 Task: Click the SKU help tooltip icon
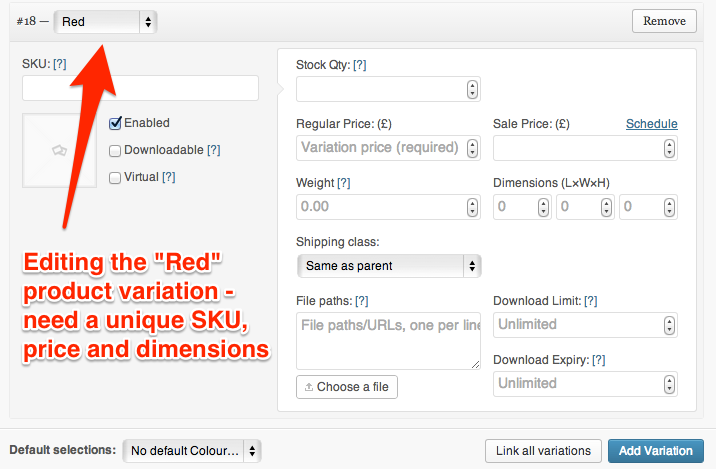(59, 64)
